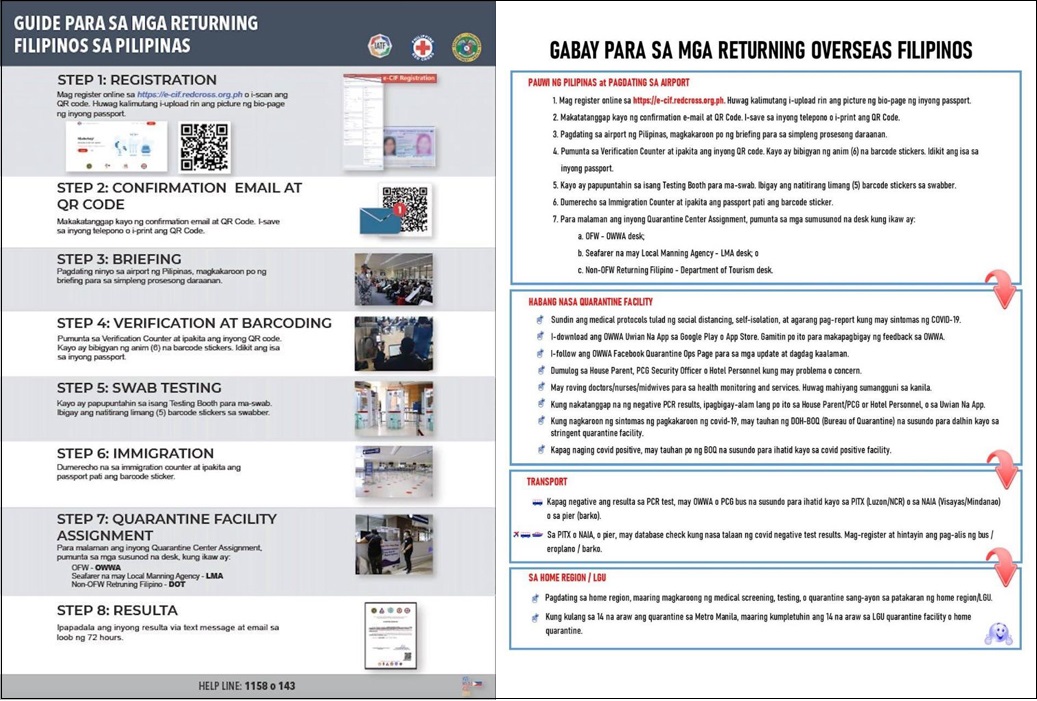Click the Step 4 Verification at Barcoding heading
This screenshot has height=701, width=1037.
click(194, 323)
